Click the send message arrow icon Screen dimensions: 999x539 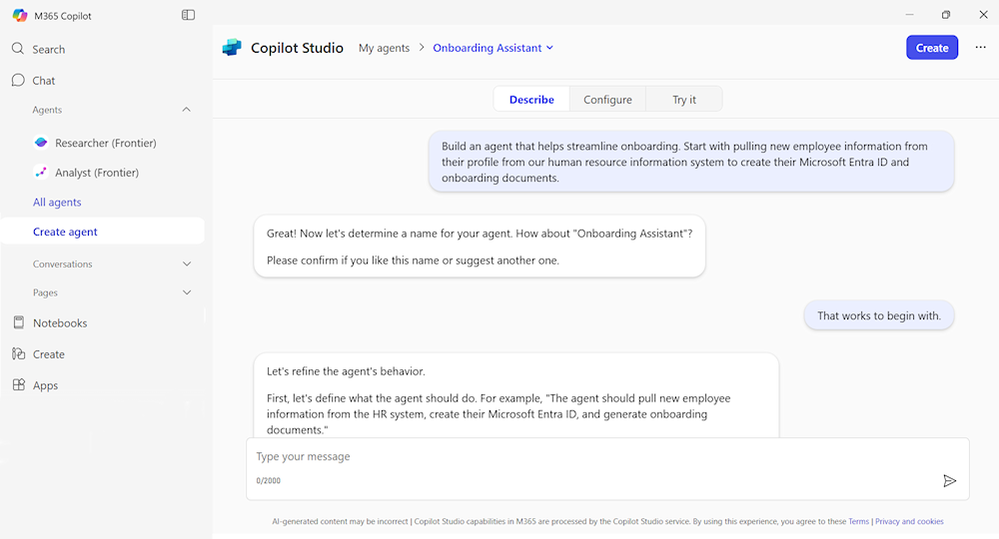(949, 480)
